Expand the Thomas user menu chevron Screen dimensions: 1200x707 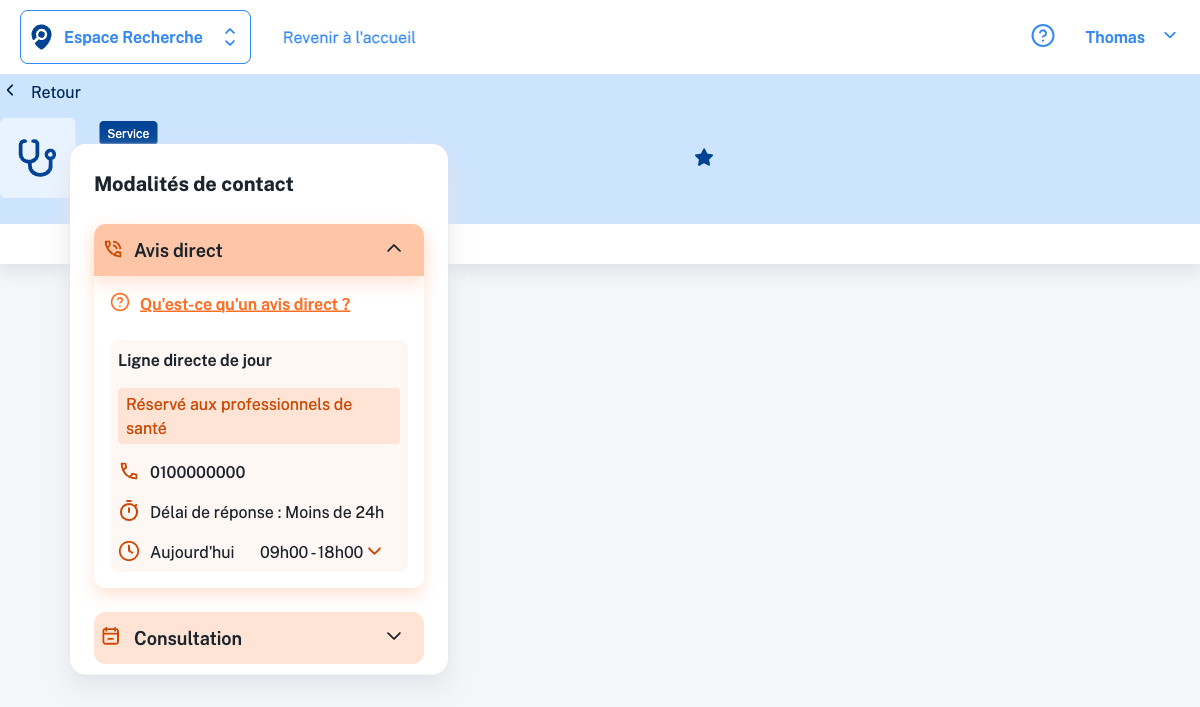tap(1170, 36)
